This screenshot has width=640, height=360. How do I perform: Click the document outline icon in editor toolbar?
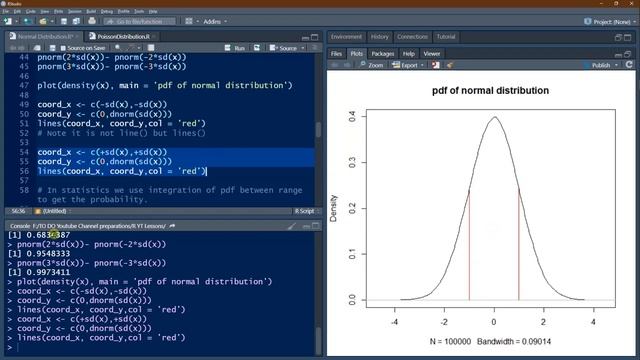[x=314, y=48]
